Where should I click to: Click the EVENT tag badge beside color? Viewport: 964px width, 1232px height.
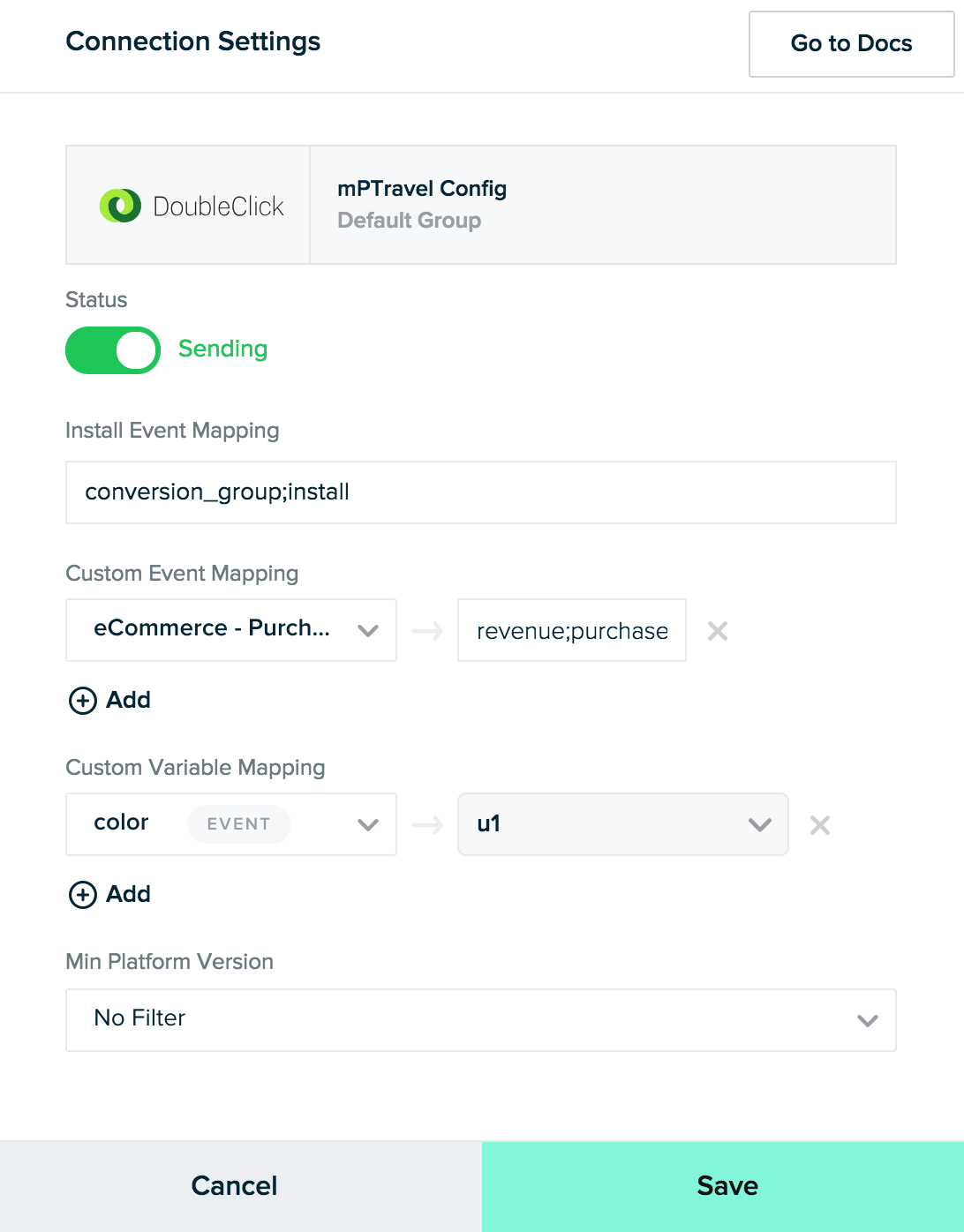pyautogui.click(x=238, y=824)
